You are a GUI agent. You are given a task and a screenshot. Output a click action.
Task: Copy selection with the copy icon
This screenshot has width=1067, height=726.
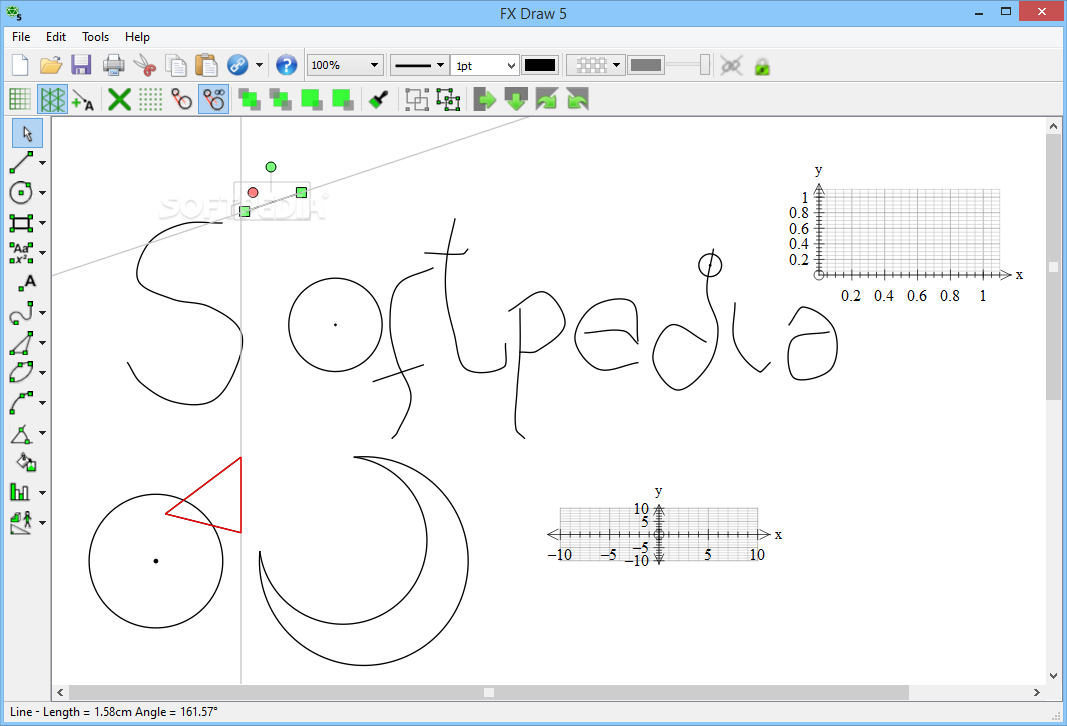(x=176, y=65)
